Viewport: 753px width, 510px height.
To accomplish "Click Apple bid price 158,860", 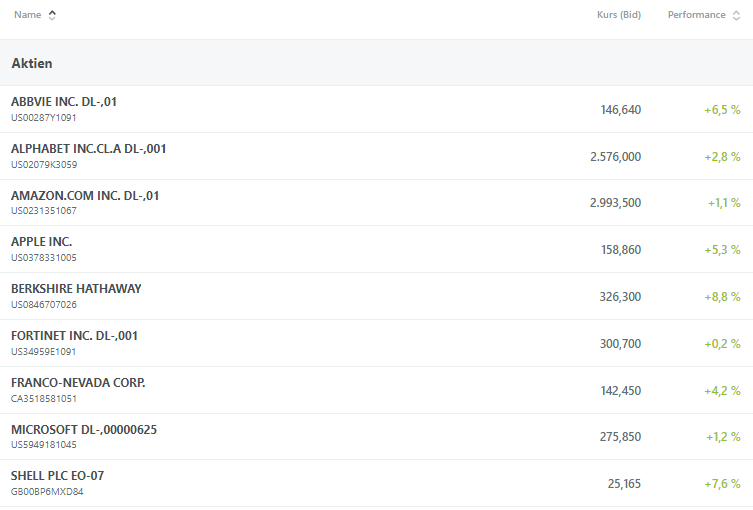I will click(x=621, y=250).
